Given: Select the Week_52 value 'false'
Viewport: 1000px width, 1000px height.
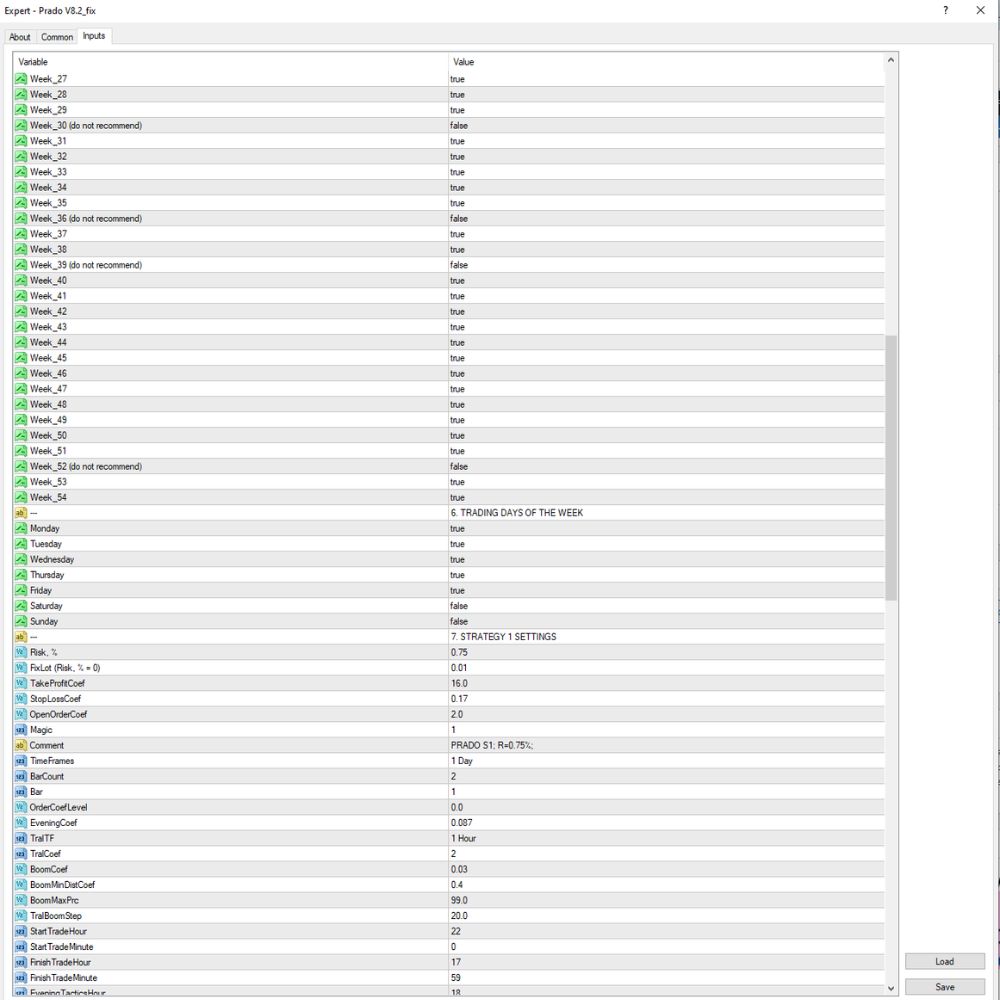Looking at the screenshot, I should (x=459, y=467).
